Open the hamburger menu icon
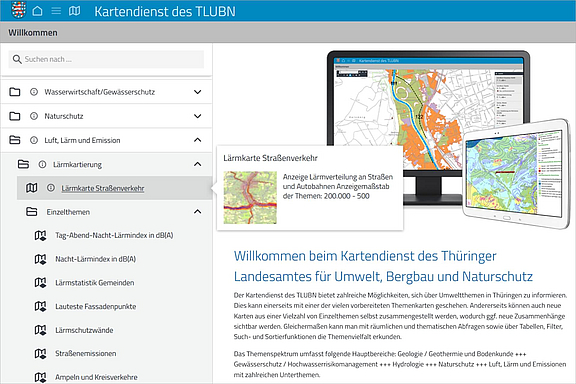 click(x=56, y=11)
